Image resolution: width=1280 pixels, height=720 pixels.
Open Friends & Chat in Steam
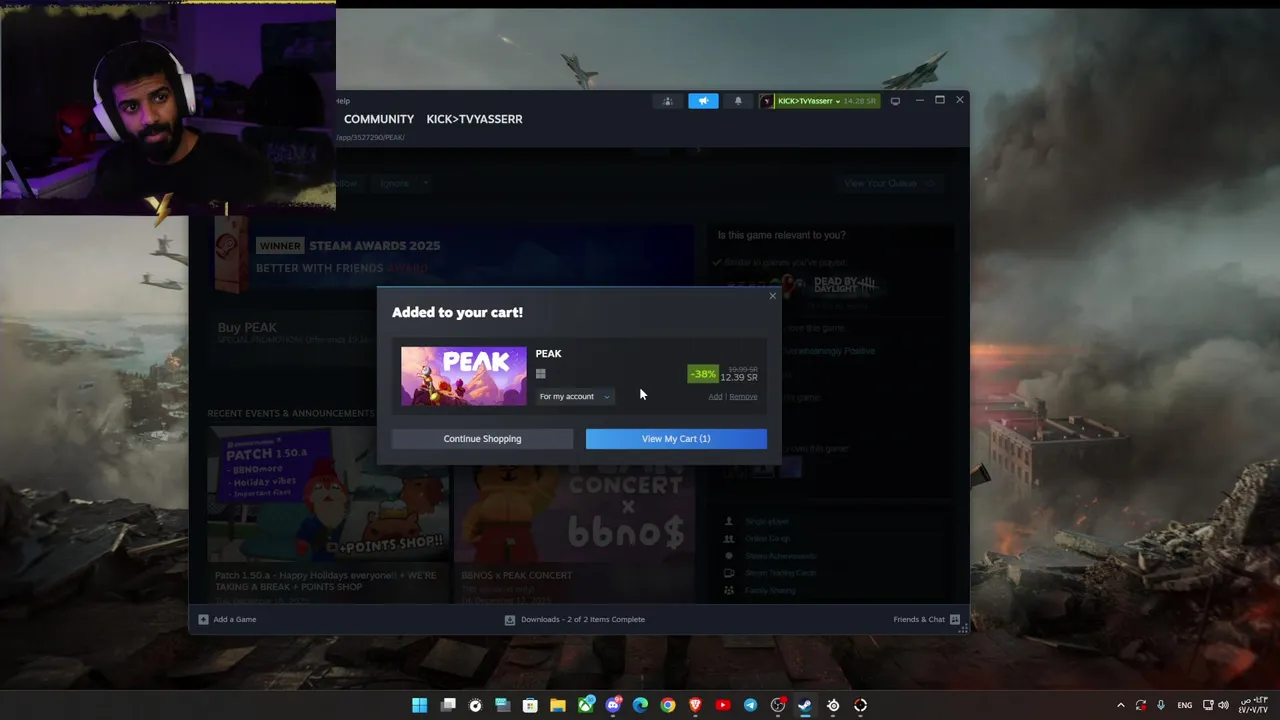pyautogui.click(x=927, y=619)
